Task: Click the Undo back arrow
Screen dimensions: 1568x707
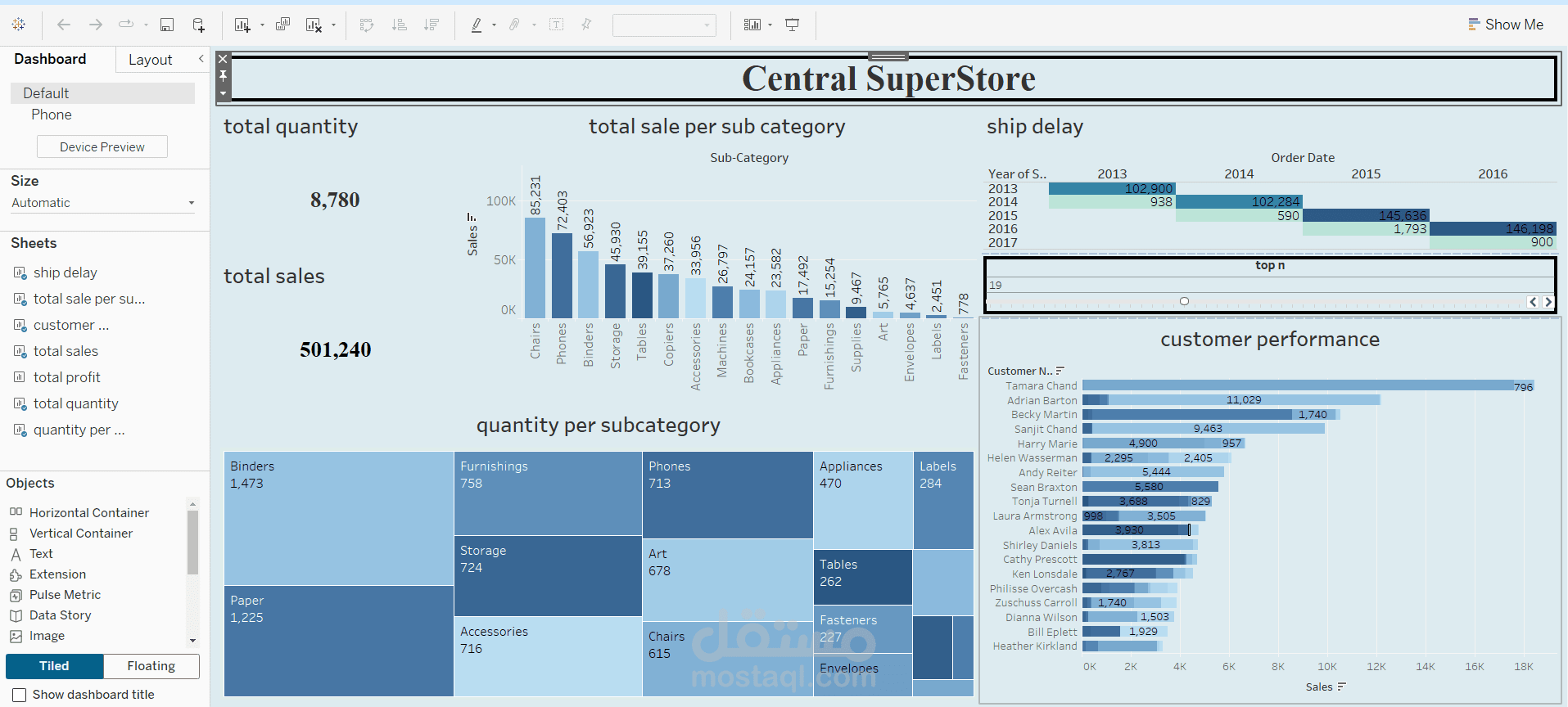Action: coord(64,25)
